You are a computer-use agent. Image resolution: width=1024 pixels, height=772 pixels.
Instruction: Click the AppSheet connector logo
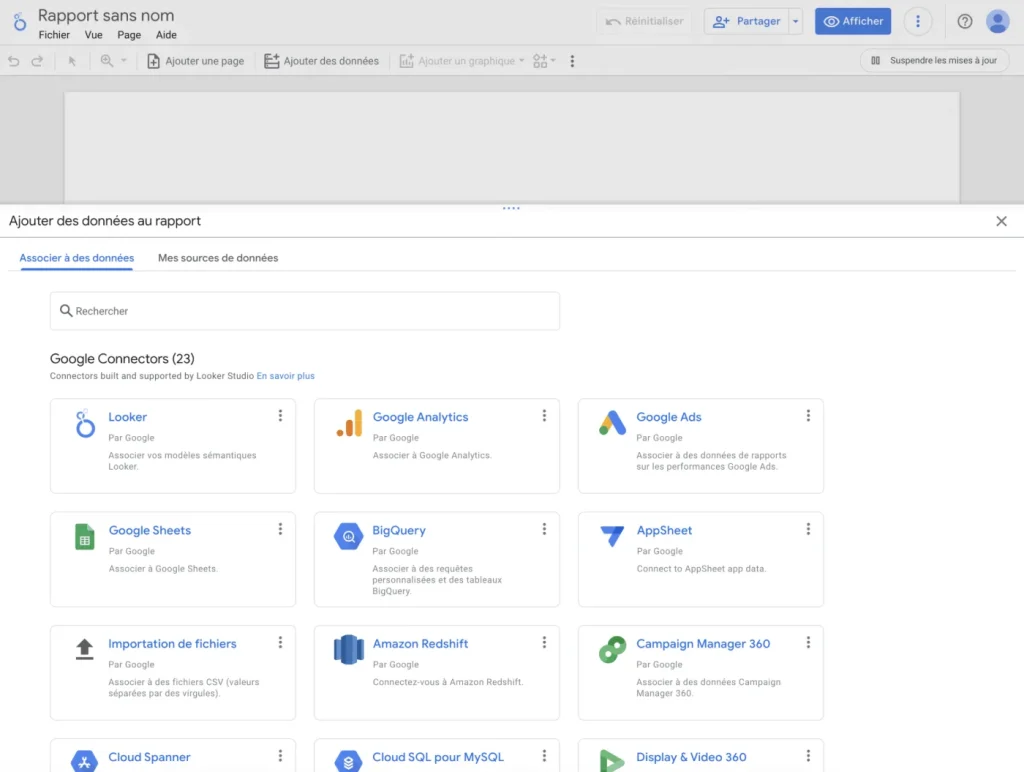(x=612, y=536)
